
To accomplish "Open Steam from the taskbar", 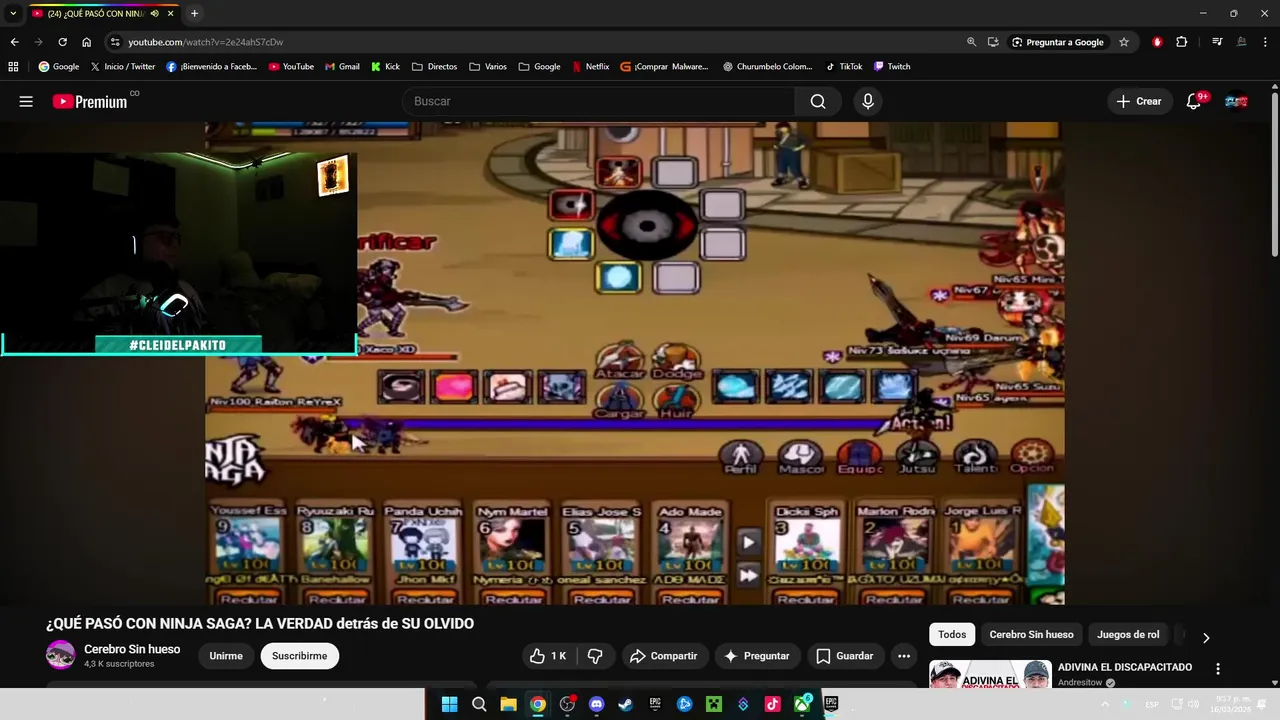I will point(626,704).
